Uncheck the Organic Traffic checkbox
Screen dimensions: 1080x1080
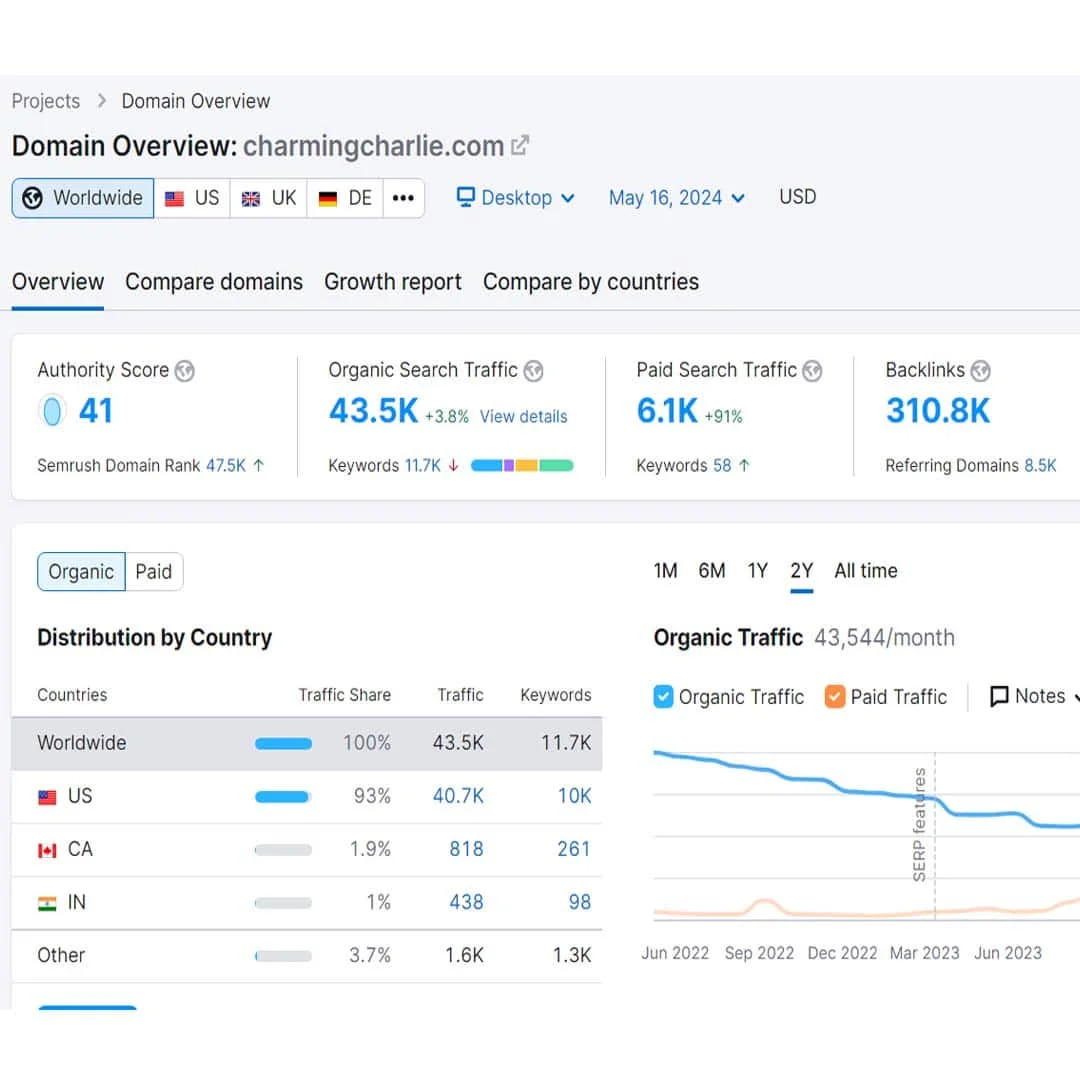[x=663, y=696]
